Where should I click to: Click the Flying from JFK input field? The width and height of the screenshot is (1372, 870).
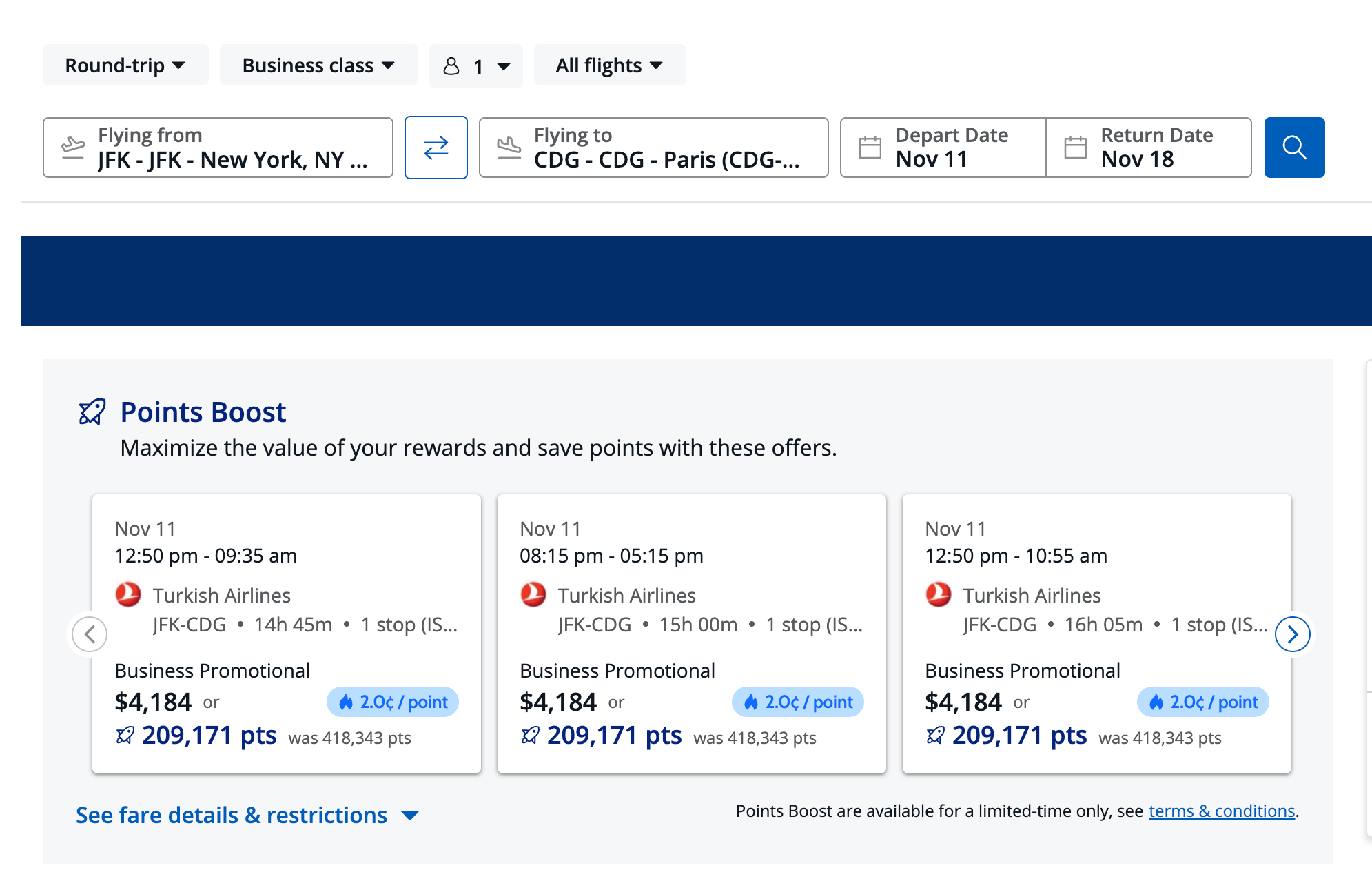pos(218,148)
